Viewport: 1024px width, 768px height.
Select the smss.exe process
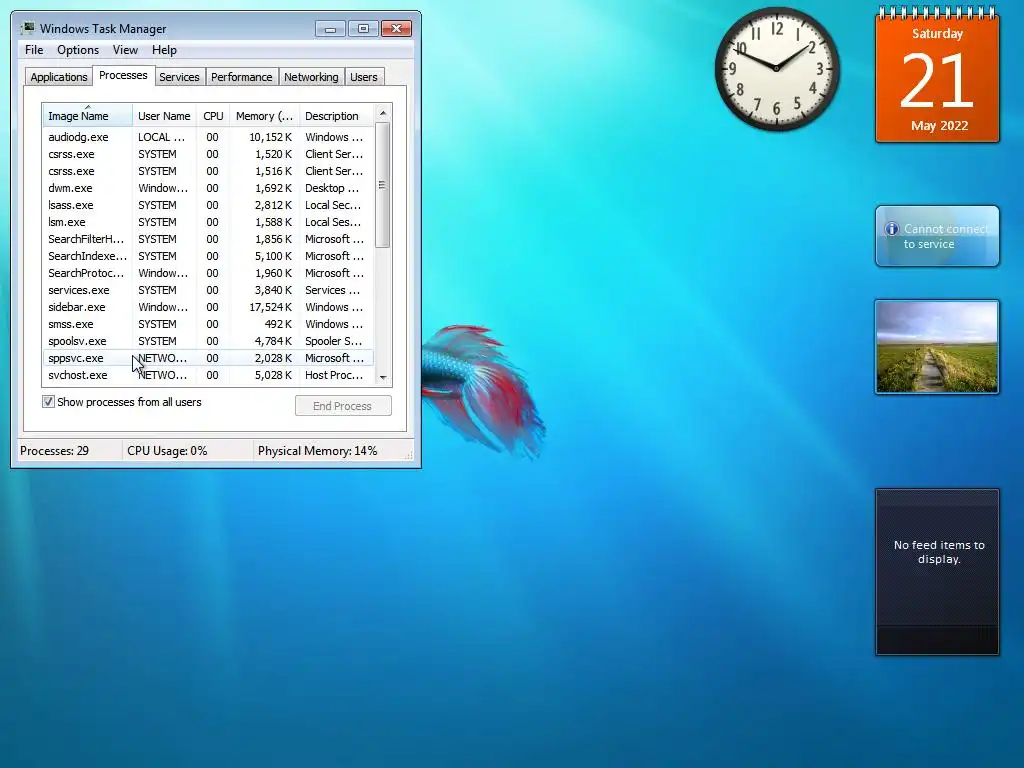pyautogui.click(x=208, y=324)
